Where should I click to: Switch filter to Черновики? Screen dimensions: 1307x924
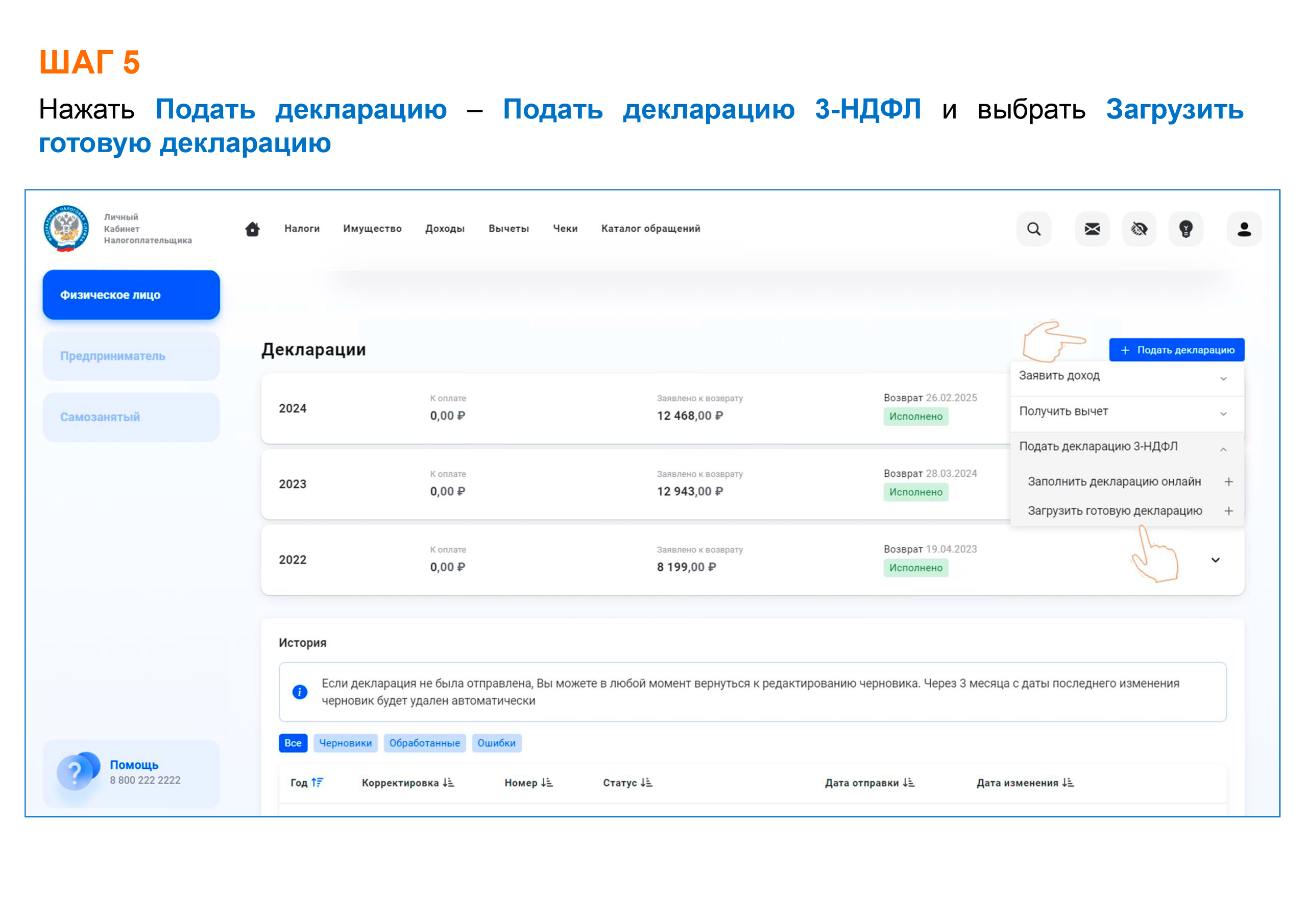pos(345,743)
